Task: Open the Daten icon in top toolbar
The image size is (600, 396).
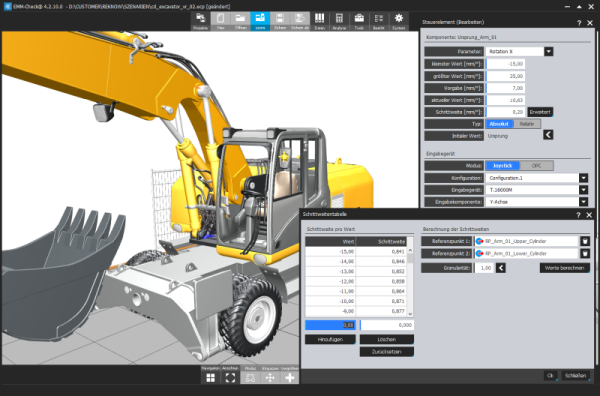Action: [320, 21]
